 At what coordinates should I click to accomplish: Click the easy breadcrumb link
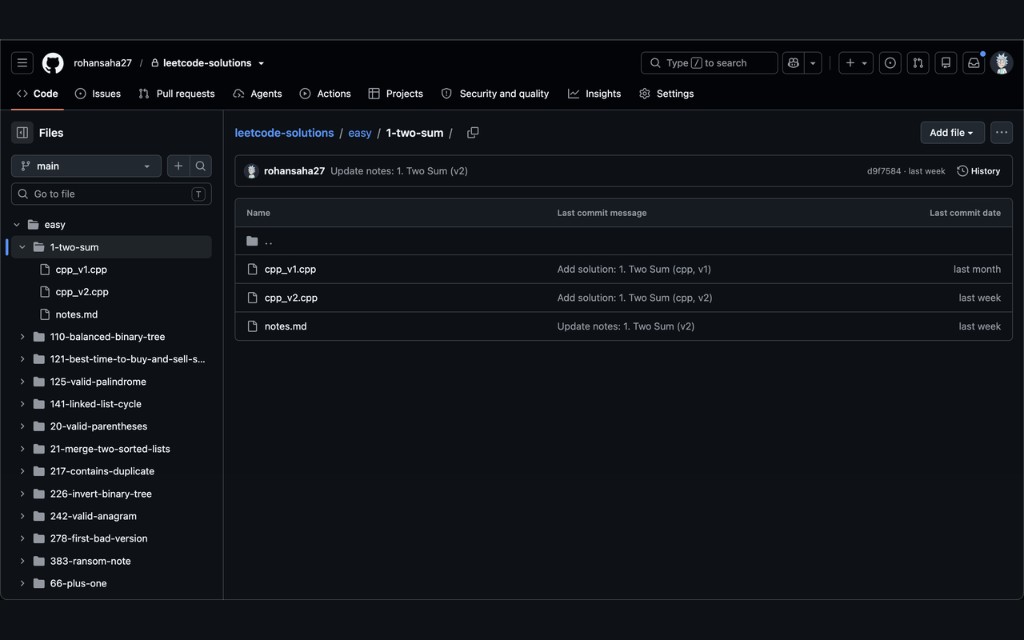(360, 133)
